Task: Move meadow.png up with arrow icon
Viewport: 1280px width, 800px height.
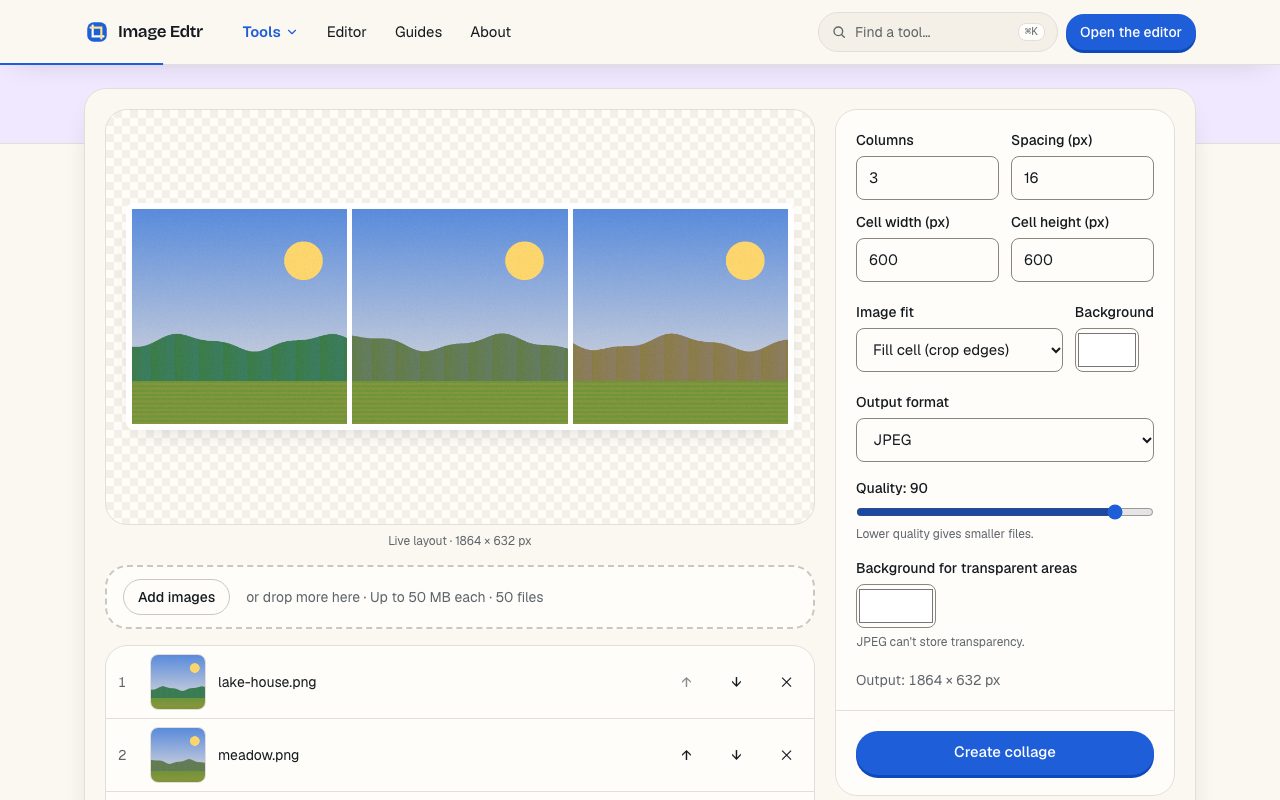Action: [686, 755]
